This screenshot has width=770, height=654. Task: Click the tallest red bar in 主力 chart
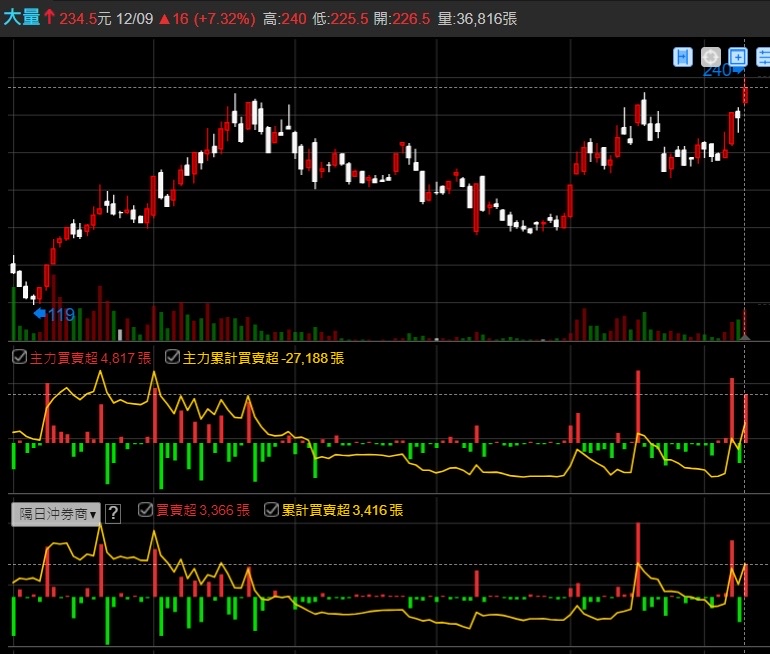tap(637, 405)
